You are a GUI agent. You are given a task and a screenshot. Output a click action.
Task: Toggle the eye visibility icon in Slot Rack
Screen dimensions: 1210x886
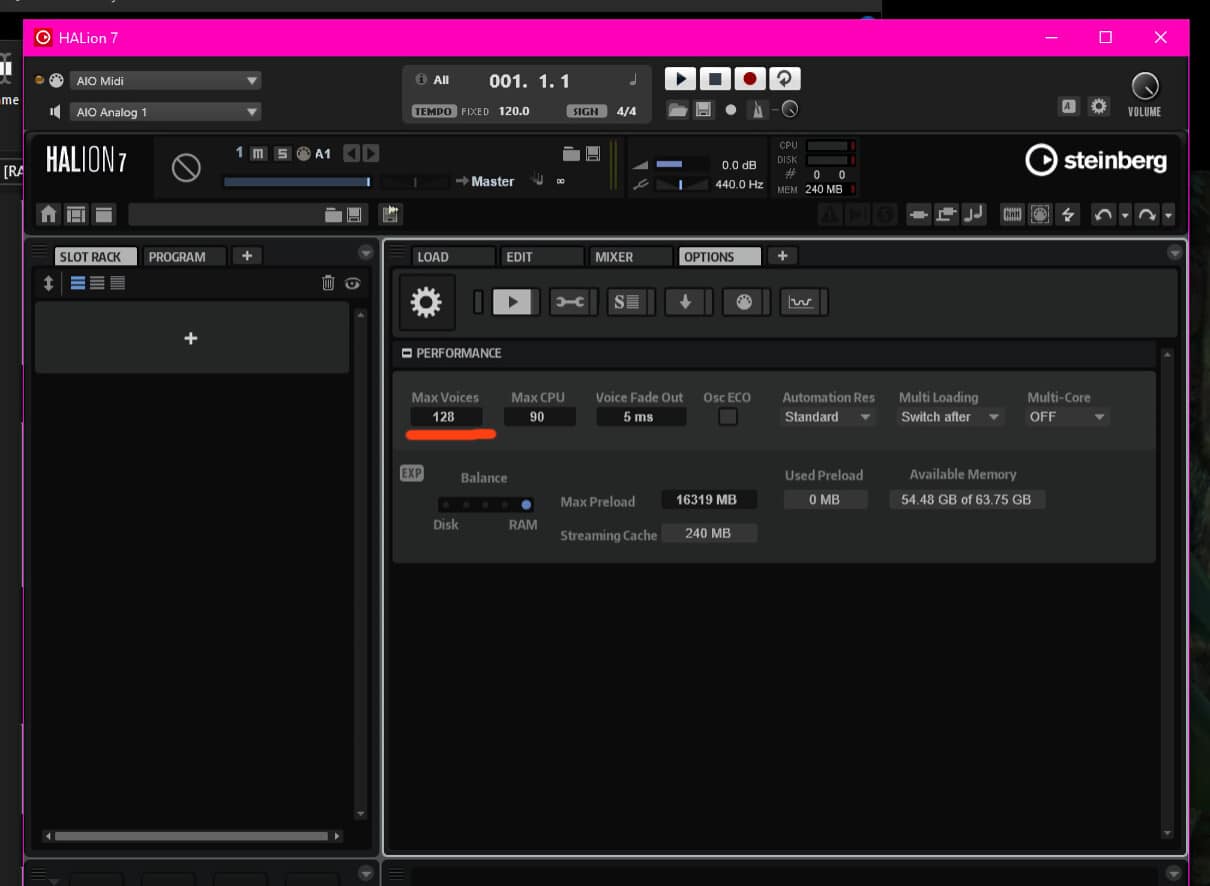point(352,283)
